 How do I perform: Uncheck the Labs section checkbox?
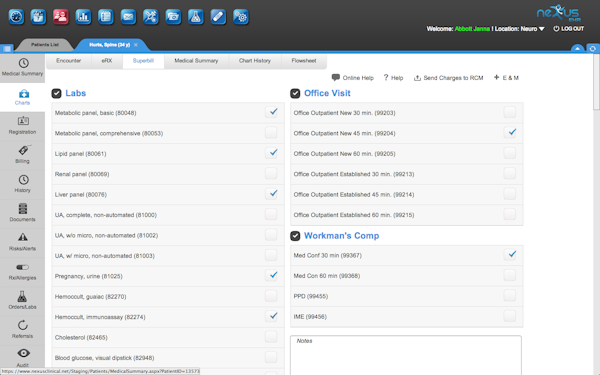pyautogui.click(x=56, y=93)
